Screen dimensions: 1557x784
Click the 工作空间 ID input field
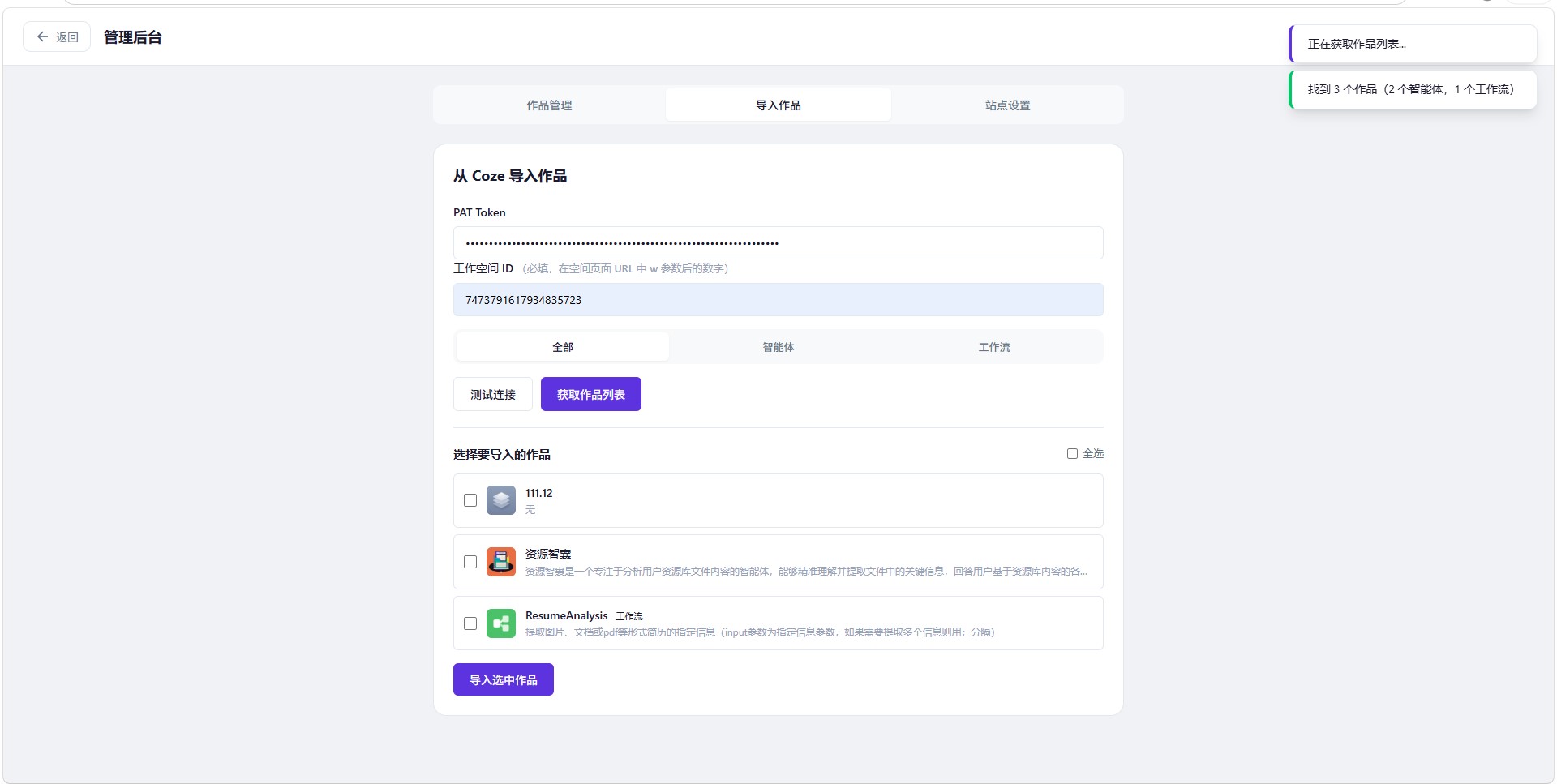point(778,300)
